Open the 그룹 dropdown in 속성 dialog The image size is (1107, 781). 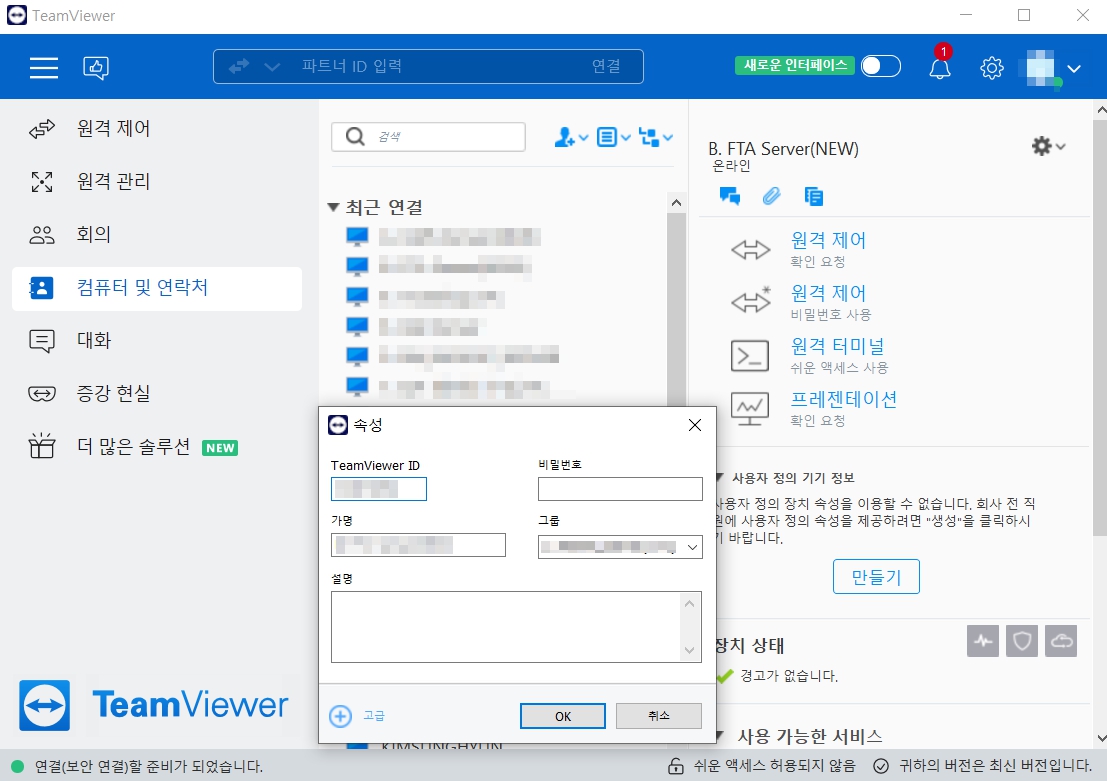620,547
